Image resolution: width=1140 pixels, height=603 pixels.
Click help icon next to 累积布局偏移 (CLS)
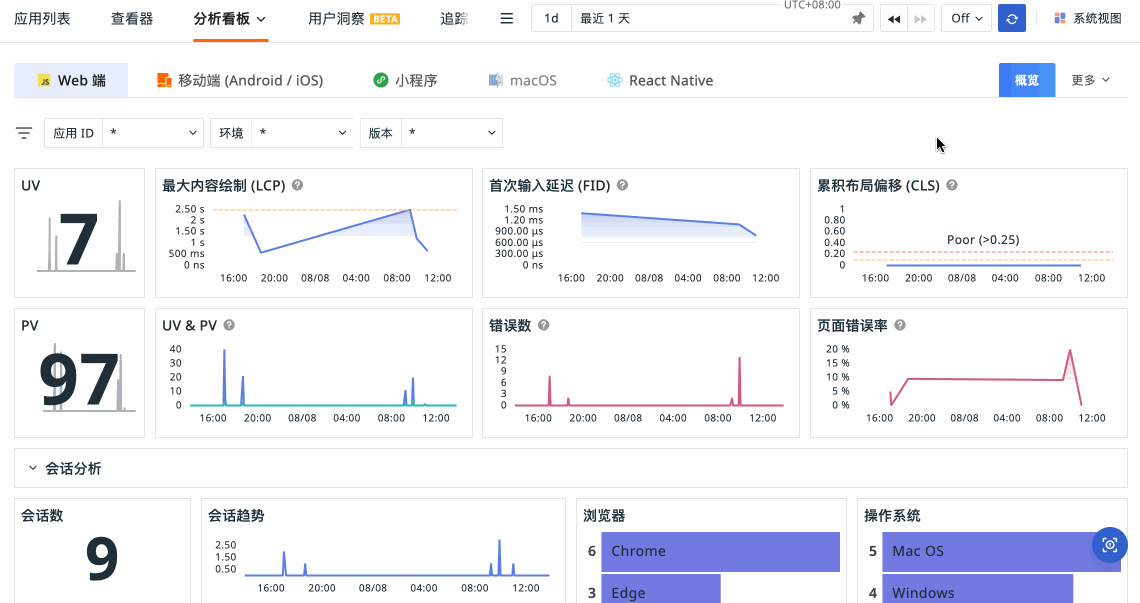952,185
